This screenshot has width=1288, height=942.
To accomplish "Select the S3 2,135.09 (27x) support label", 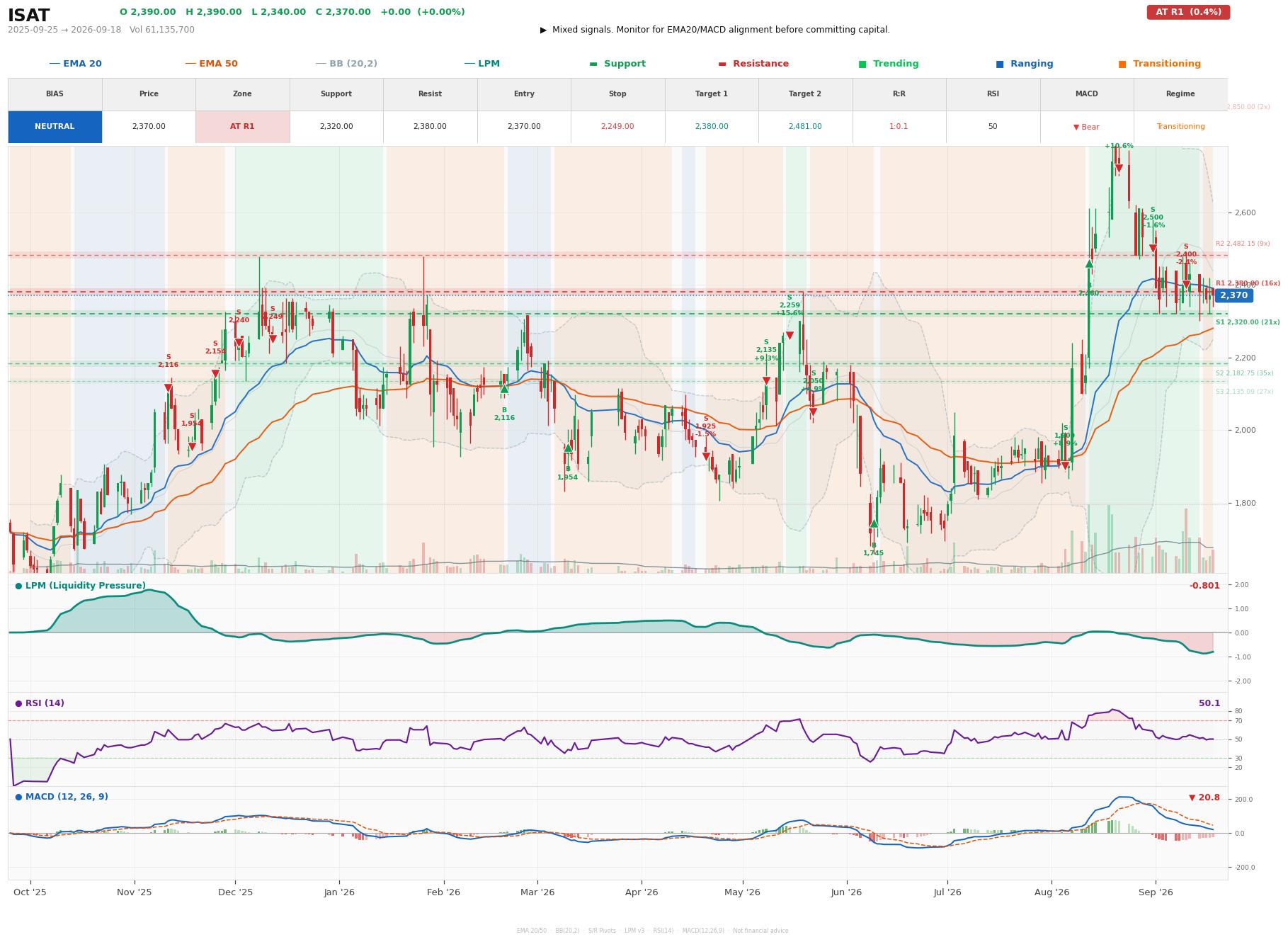I will (x=1244, y=392).
